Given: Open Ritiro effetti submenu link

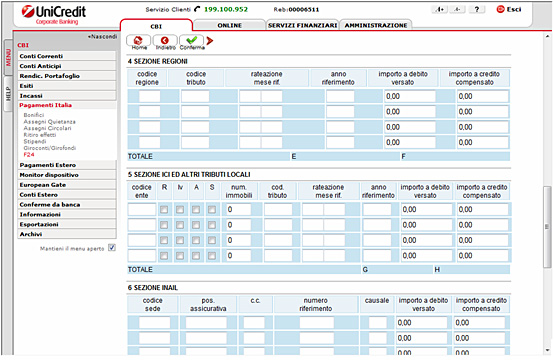Looking at the screenshot, I should [x=40, y=135].
